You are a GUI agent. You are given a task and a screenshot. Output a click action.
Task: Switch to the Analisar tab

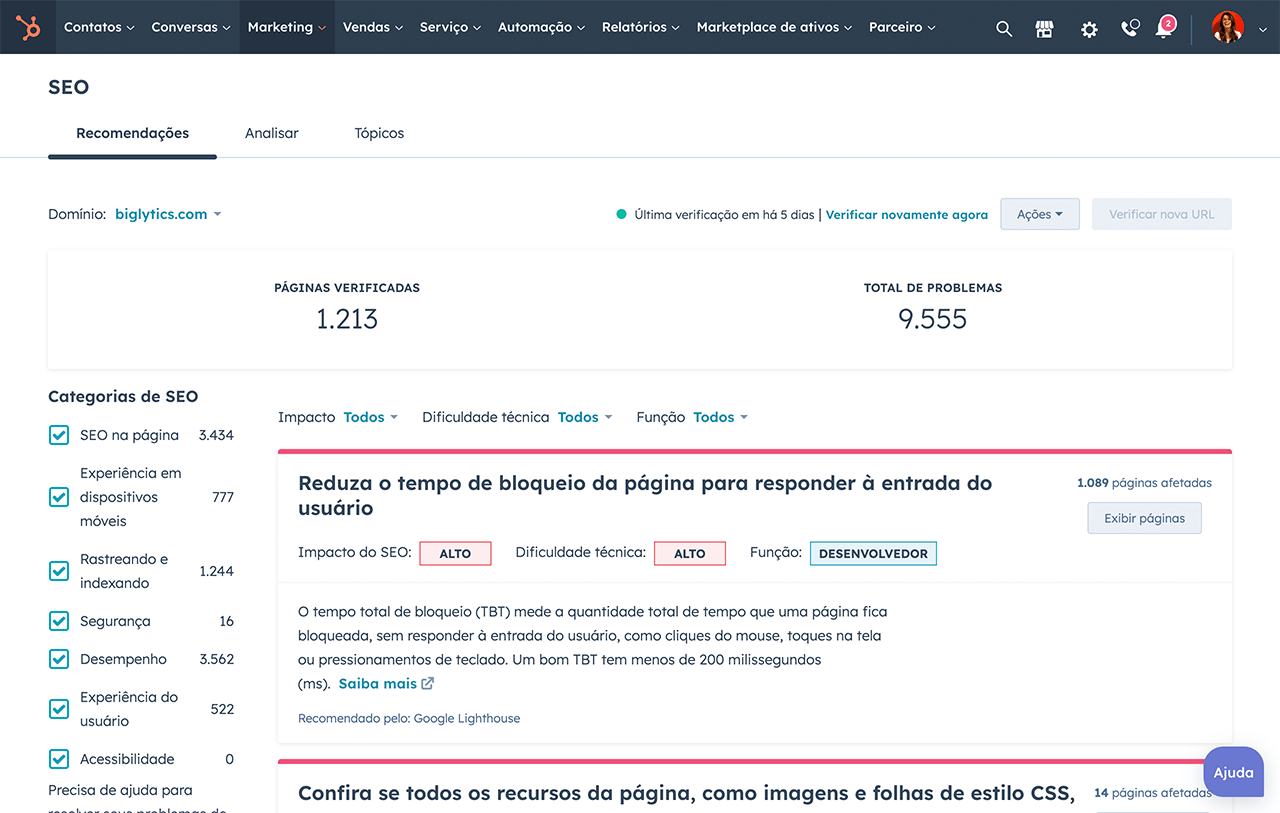[271, 132]
